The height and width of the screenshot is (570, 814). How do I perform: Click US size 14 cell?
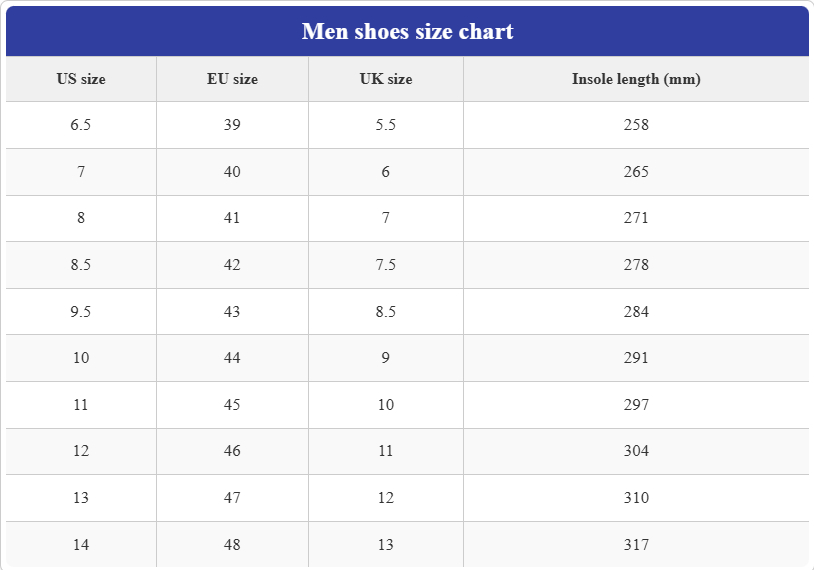click(x=81, y=545)
